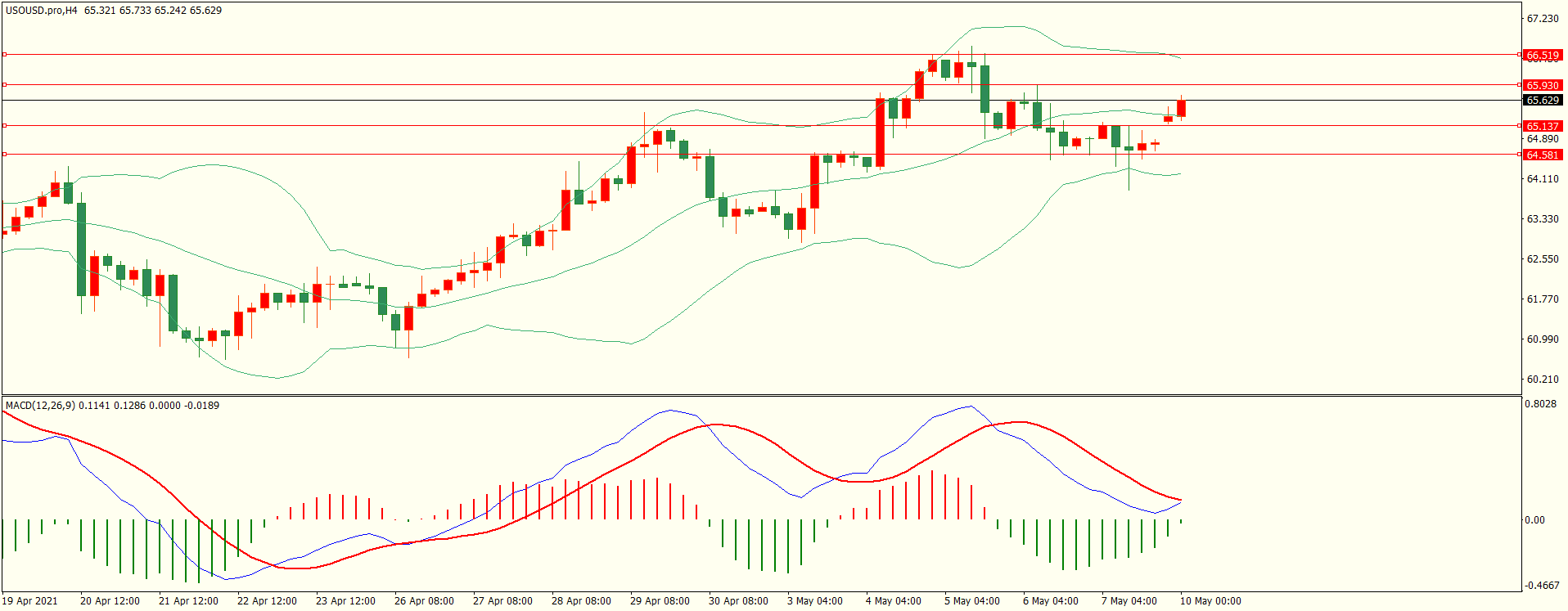This screenshot has width=1568, height=611.
Task: Click the red 65.930 price tag
Action: [x=1542, y=85]
